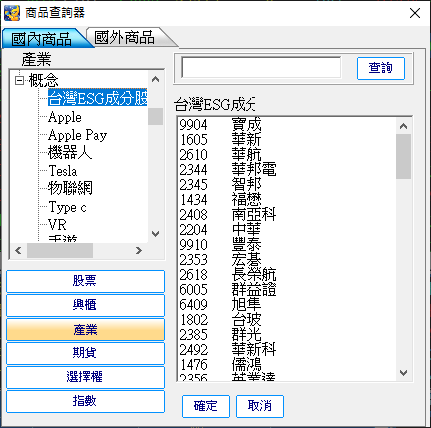This screenshot has height=428, width=431.
Task: Select Apple Pay in concept tree
Action: [x=77, y=135]
